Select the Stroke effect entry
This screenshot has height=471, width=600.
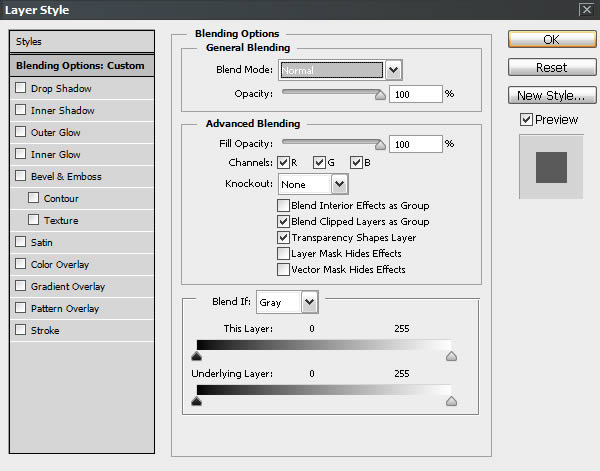coord(46,331)
